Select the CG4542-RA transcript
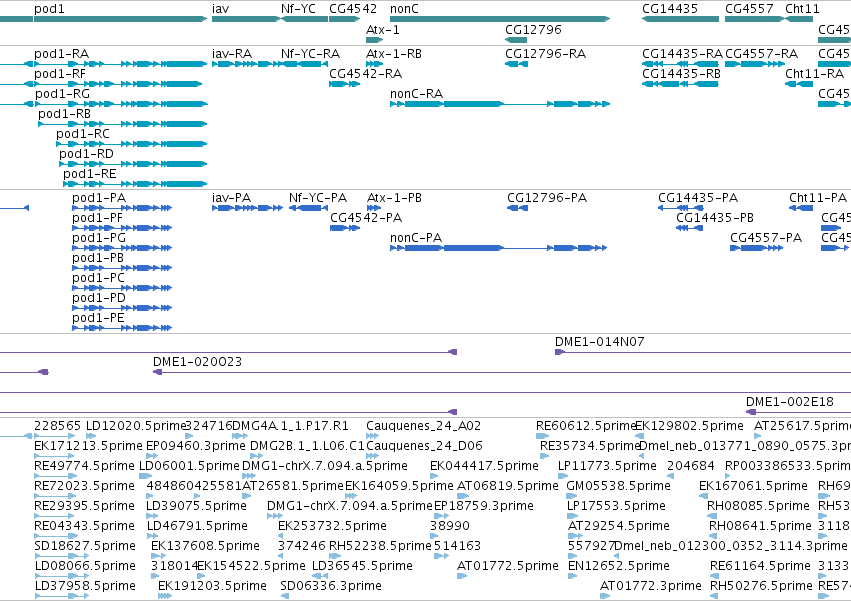 pyautogui.click(x=365, y=74)
